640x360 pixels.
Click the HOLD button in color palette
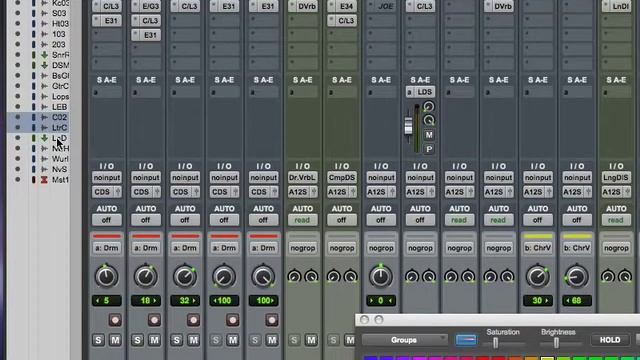click(610, 340)
